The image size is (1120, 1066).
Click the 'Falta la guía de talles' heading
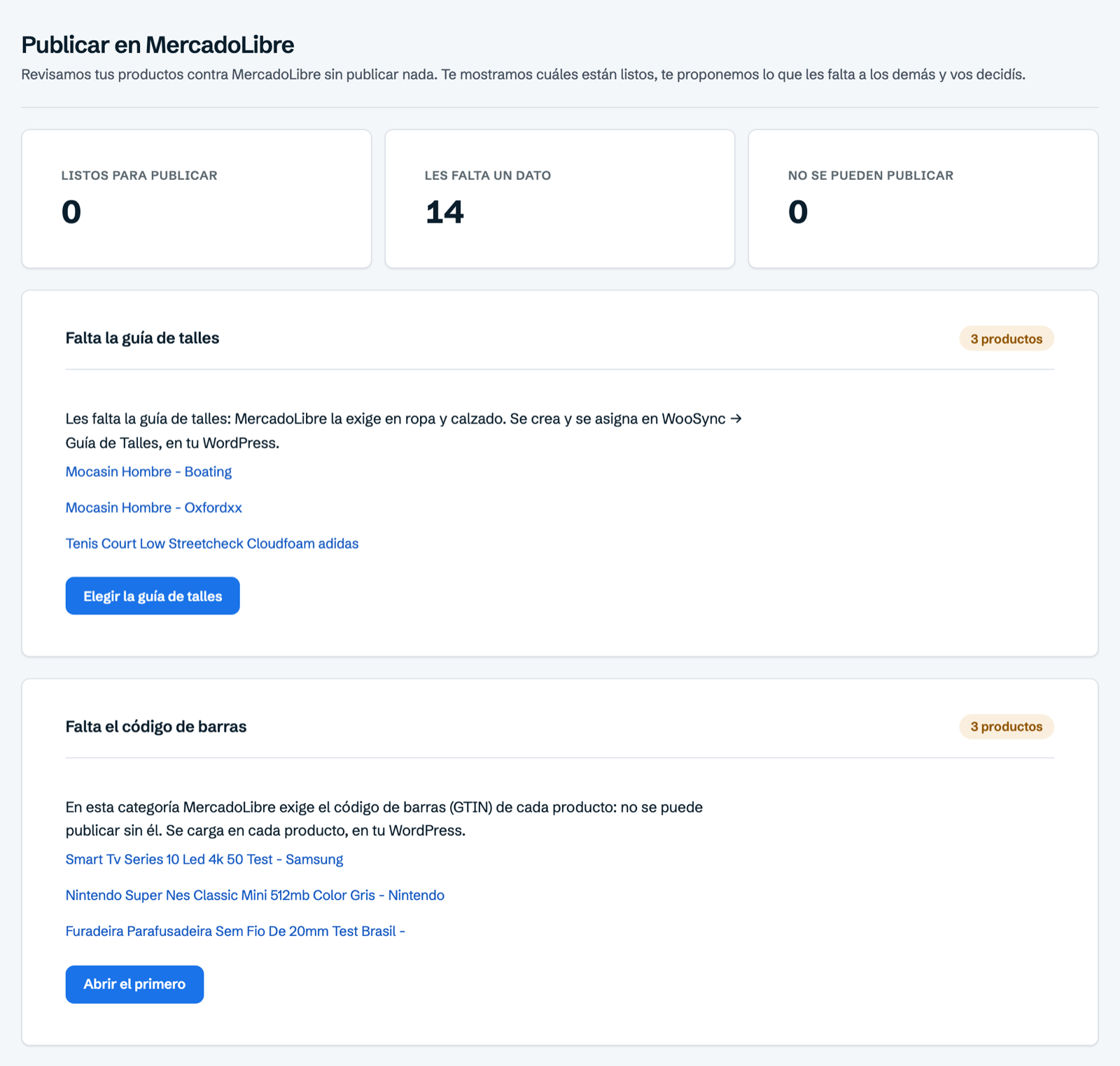click(142, 338)
